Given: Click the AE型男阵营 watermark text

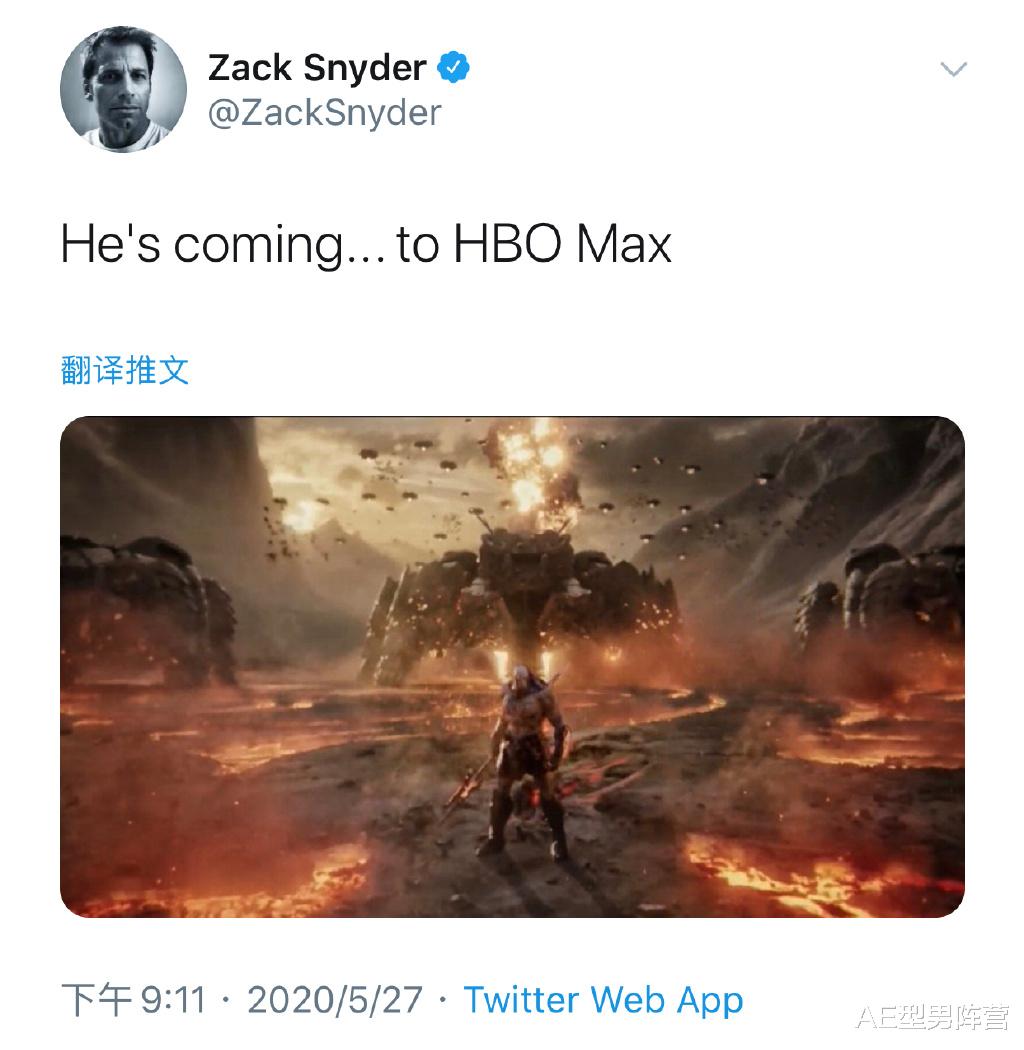Looking at the screenshot, I should point(932,1019).
